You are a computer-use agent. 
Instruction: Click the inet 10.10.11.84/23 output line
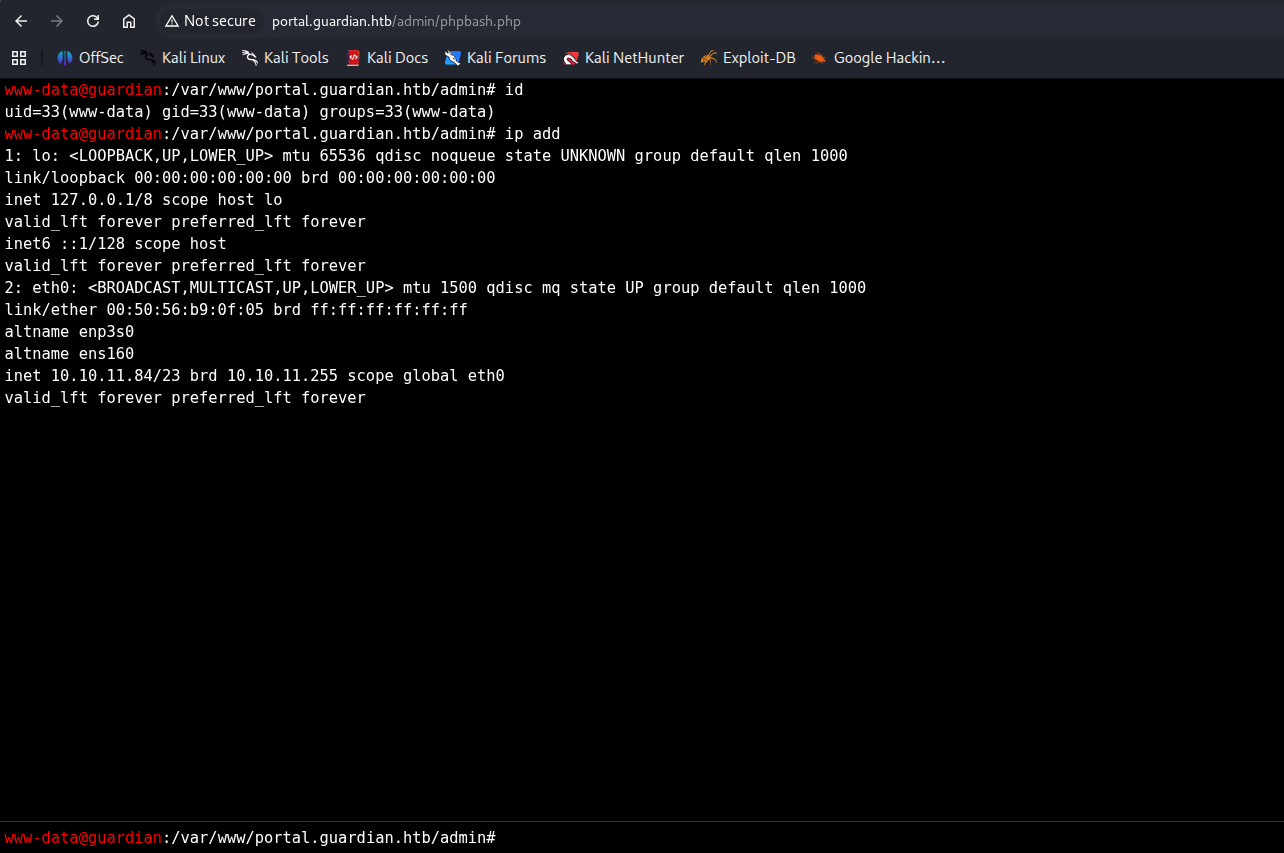(254, 376)
